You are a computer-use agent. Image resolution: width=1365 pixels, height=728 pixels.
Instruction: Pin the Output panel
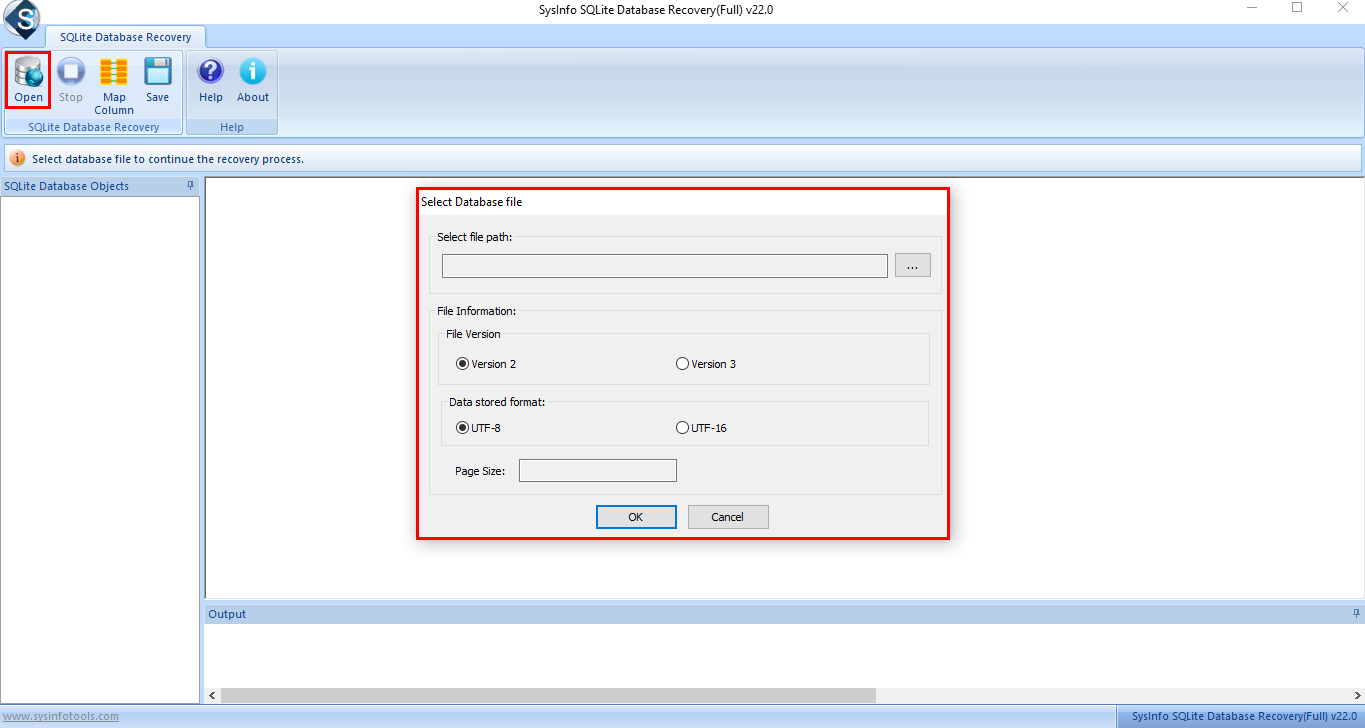coord(1356,613)
